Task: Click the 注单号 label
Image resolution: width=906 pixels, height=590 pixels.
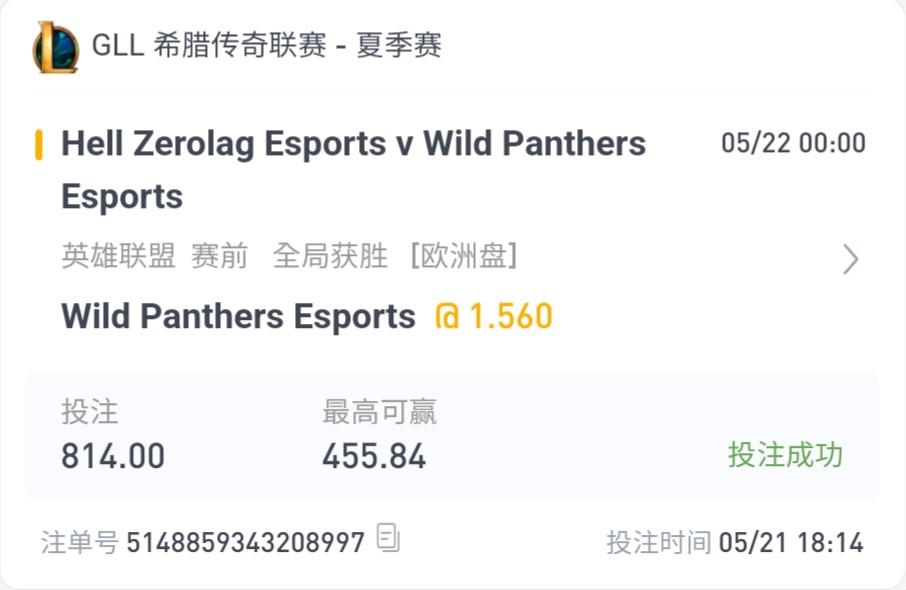Action: click(79, 543)
